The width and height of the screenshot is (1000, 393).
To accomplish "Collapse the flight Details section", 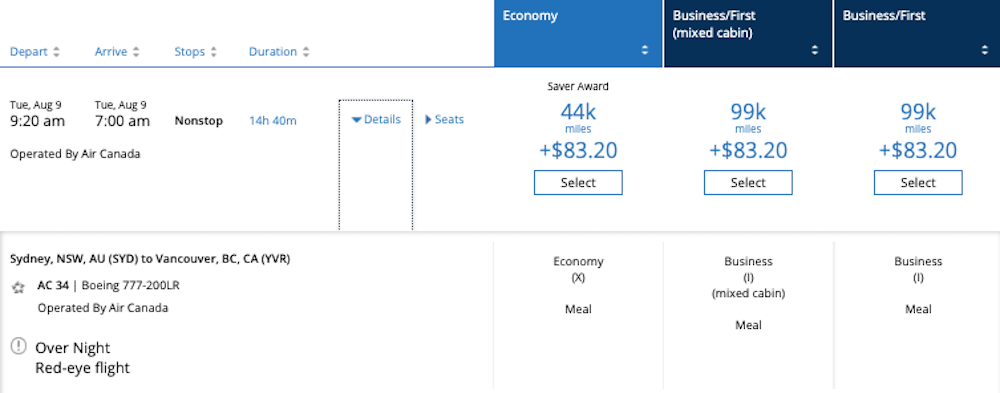I will (x=376, y=119).
